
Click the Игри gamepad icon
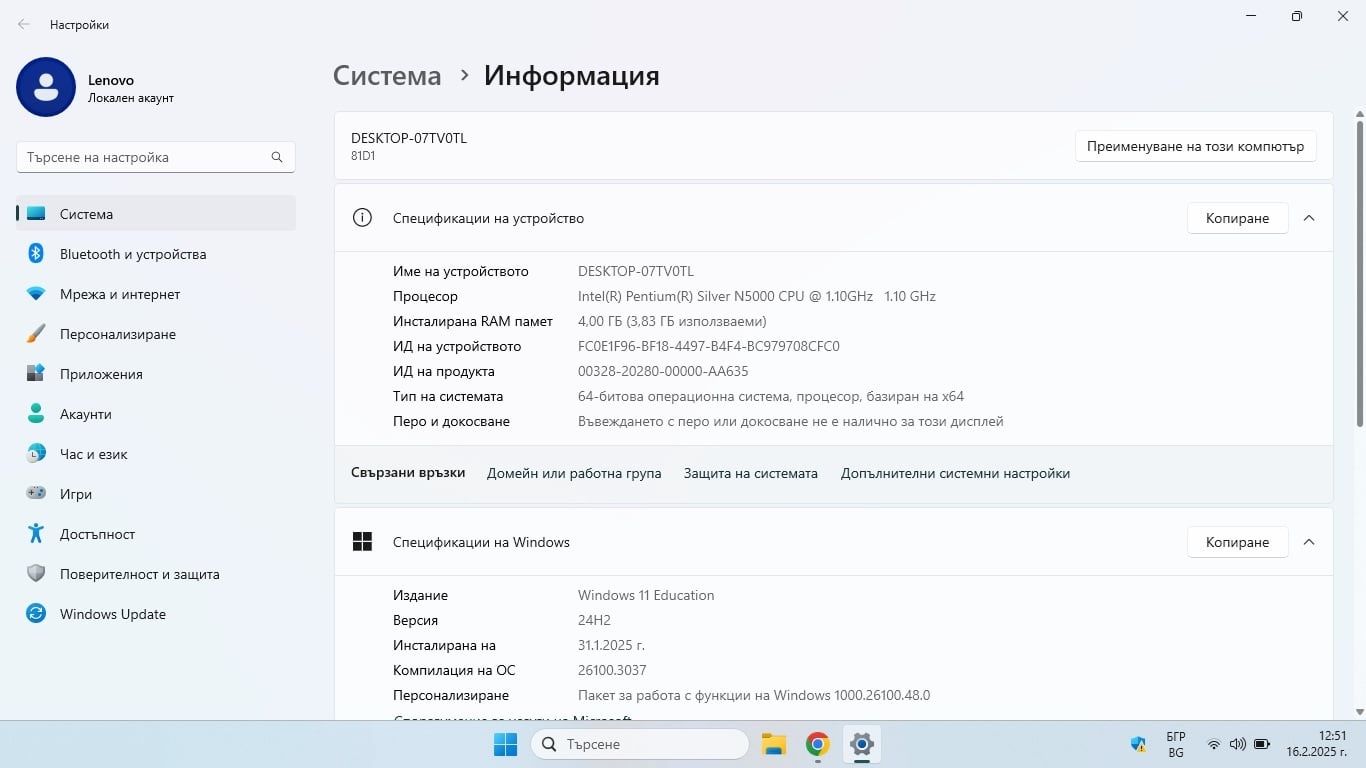[36, 494]
